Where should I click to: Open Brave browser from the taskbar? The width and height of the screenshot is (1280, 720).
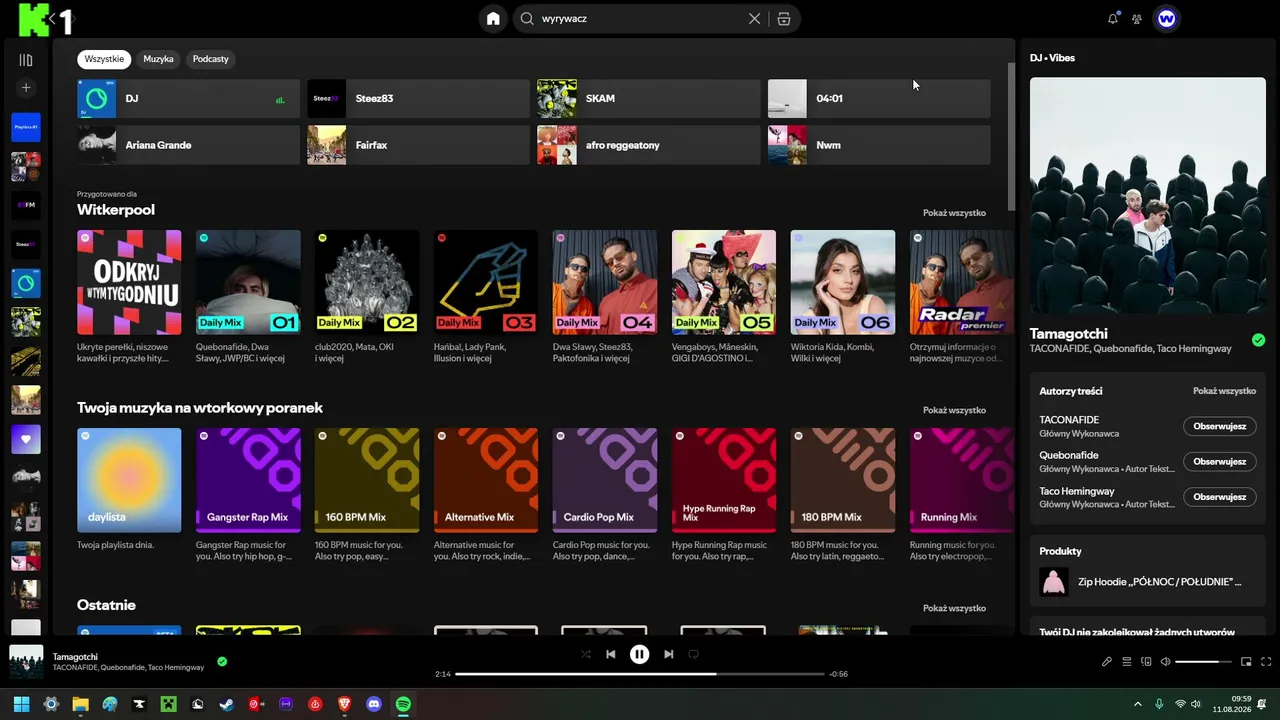click(345, 704)
